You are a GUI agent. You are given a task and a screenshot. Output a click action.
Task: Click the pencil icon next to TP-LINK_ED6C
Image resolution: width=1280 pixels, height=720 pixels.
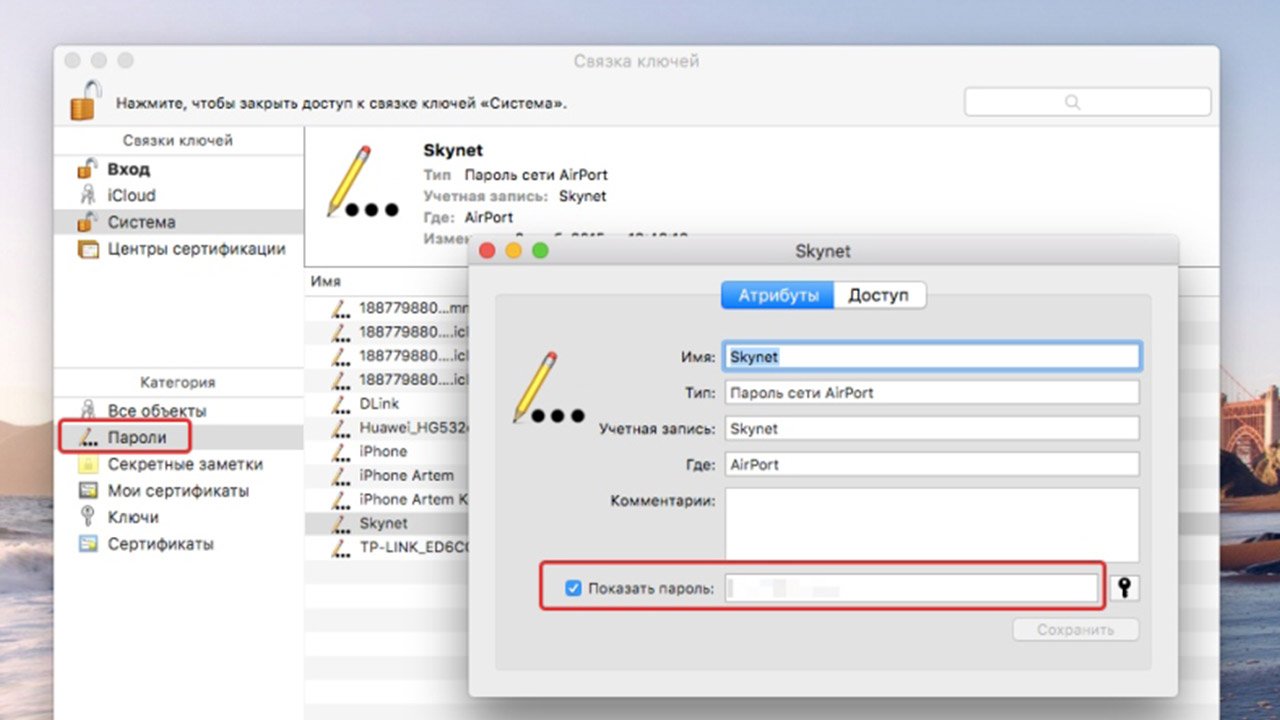pyautogui.click(x=341, y=547)
